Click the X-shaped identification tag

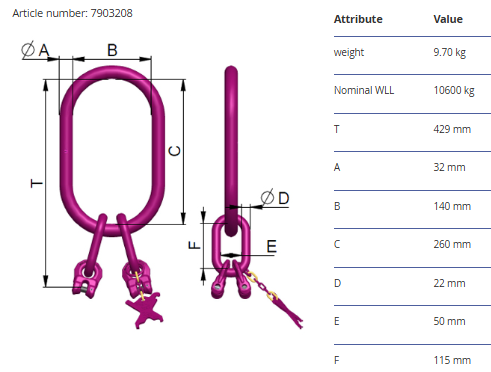[145, 310]
